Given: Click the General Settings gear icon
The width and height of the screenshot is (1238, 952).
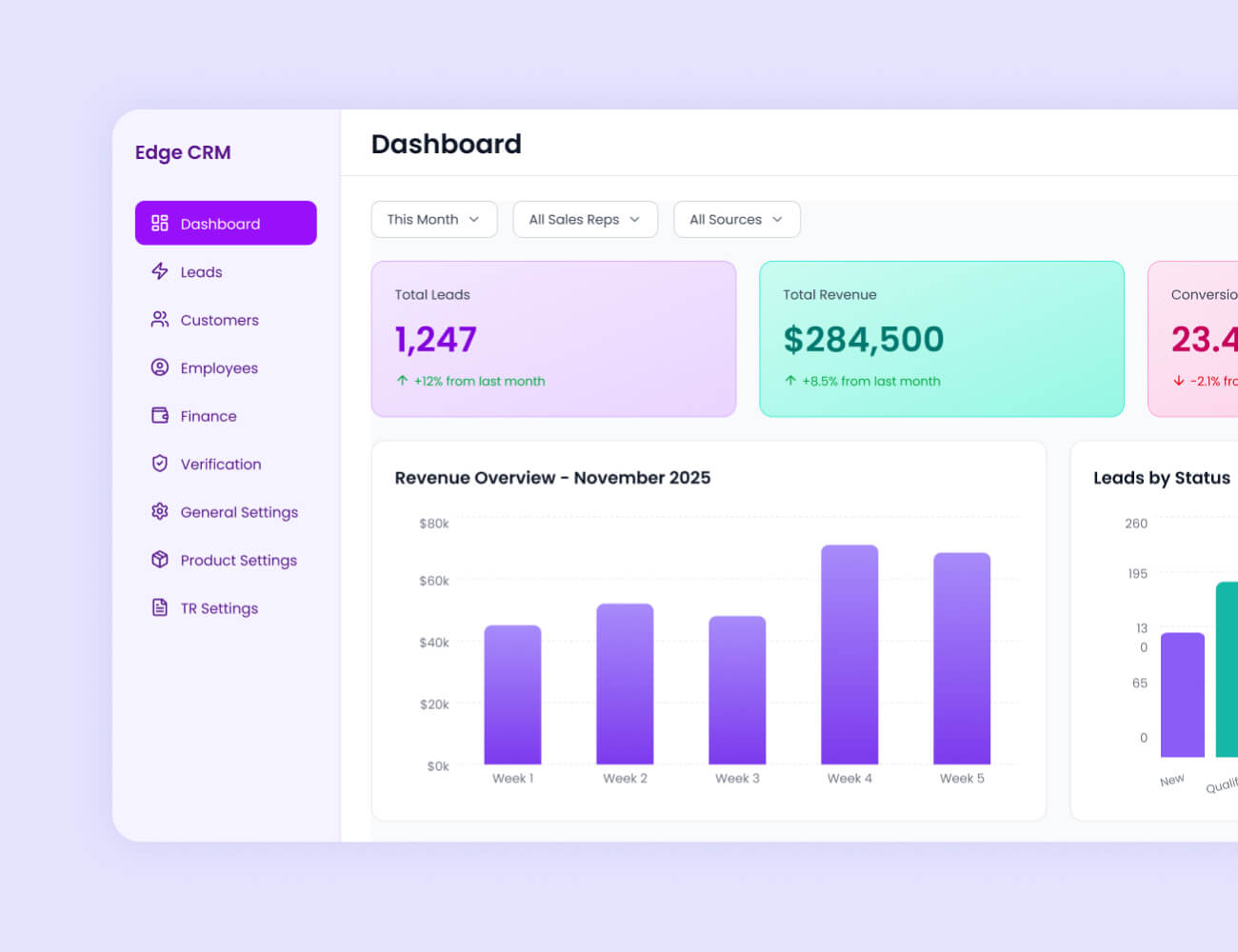Looking at the screenshot, I should point(160,512).
